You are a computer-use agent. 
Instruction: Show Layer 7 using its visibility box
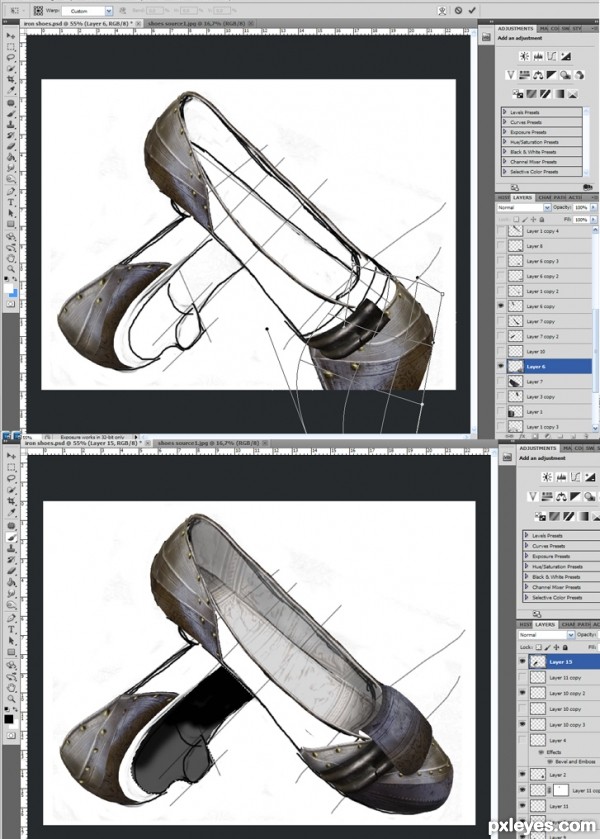pos(501,382)
